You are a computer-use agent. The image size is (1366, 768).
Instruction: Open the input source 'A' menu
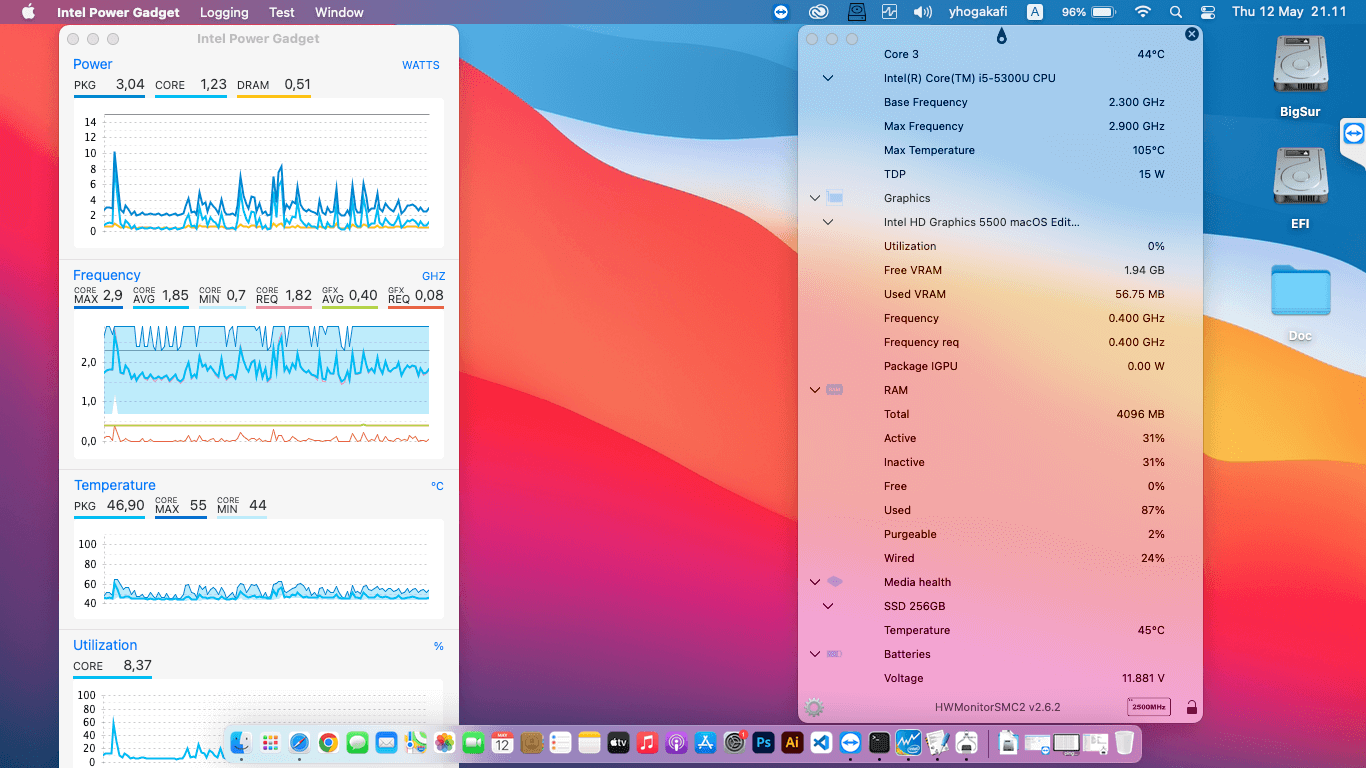[1035, 12]
